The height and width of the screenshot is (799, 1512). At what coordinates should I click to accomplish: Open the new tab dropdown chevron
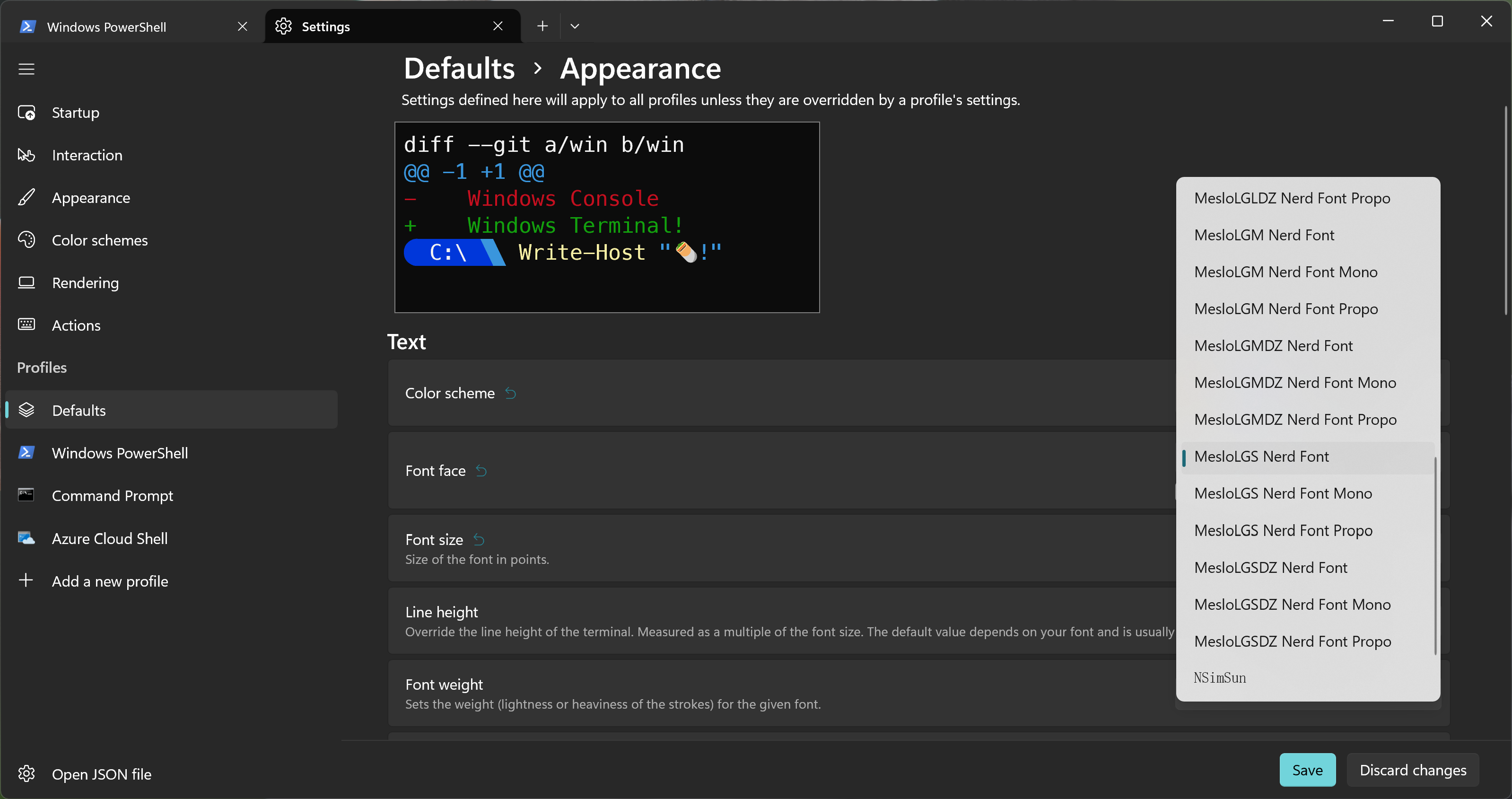(575, 26)
